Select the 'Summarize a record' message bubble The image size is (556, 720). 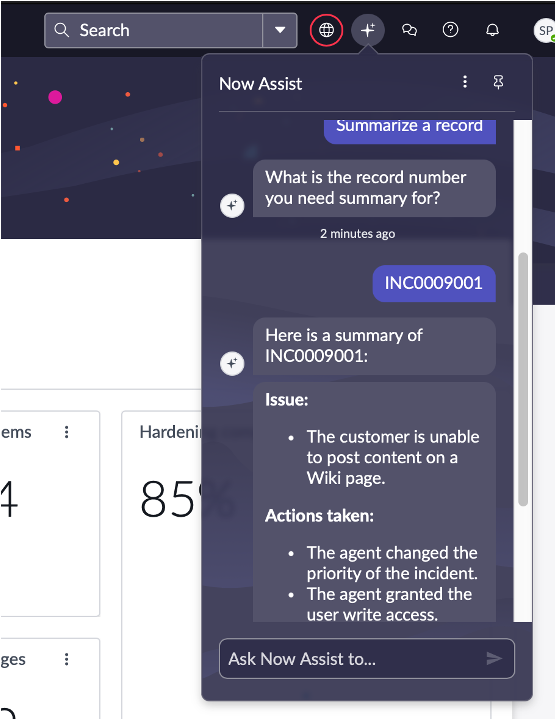click(x=410, y=131)
